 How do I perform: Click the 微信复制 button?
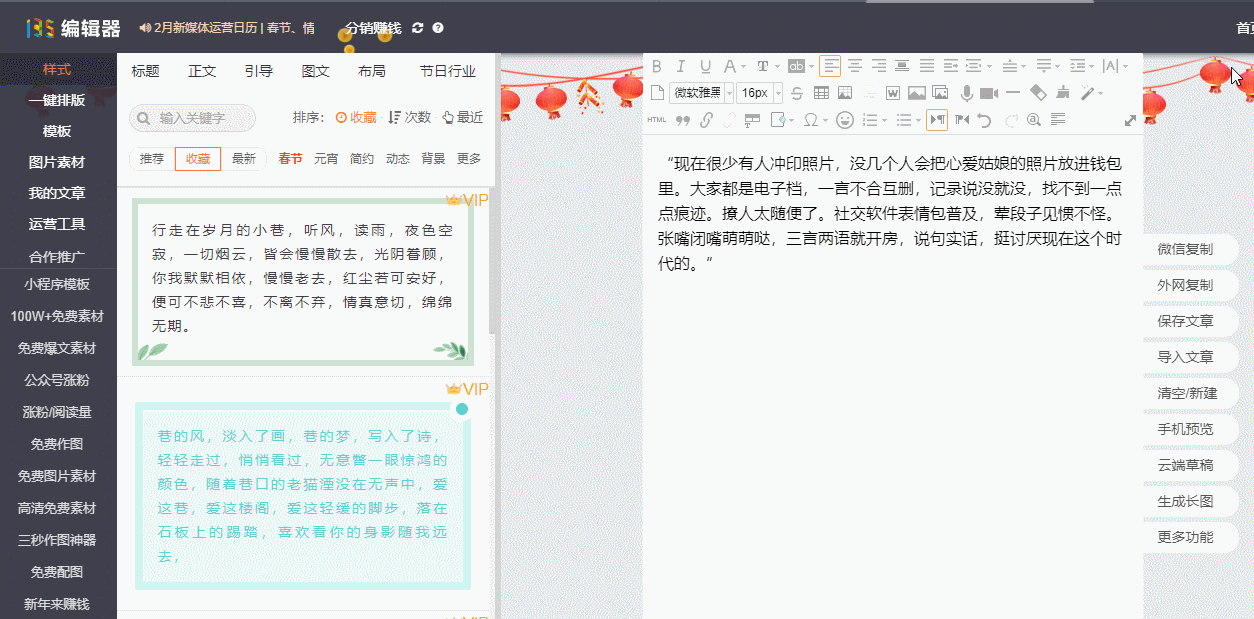[x=1185, y=249]
